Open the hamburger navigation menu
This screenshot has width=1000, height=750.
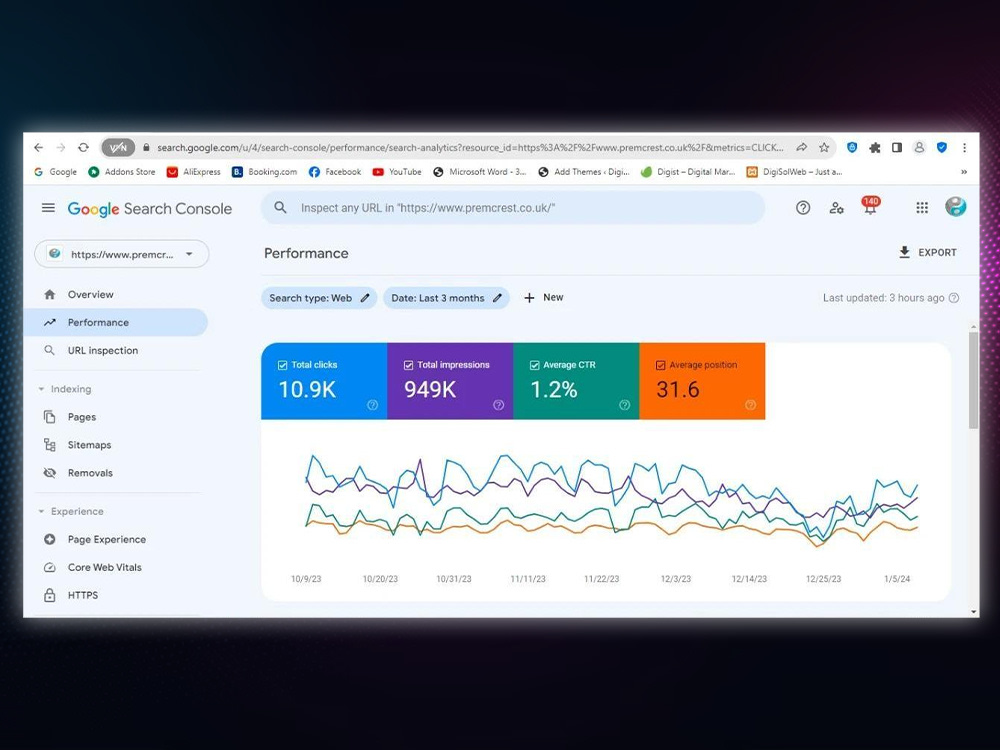(x=48, y=208)
